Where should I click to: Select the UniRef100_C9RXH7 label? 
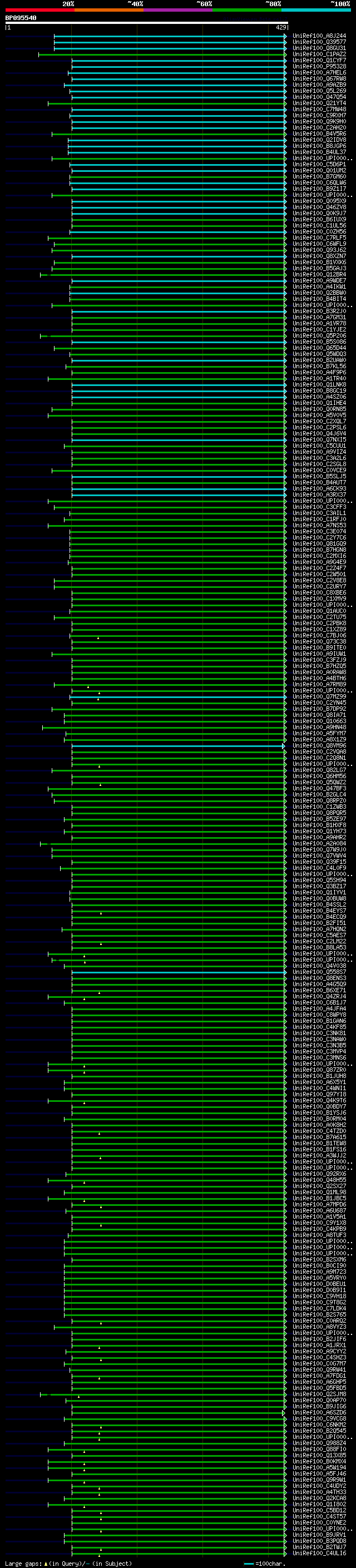[x=319, y=115]
